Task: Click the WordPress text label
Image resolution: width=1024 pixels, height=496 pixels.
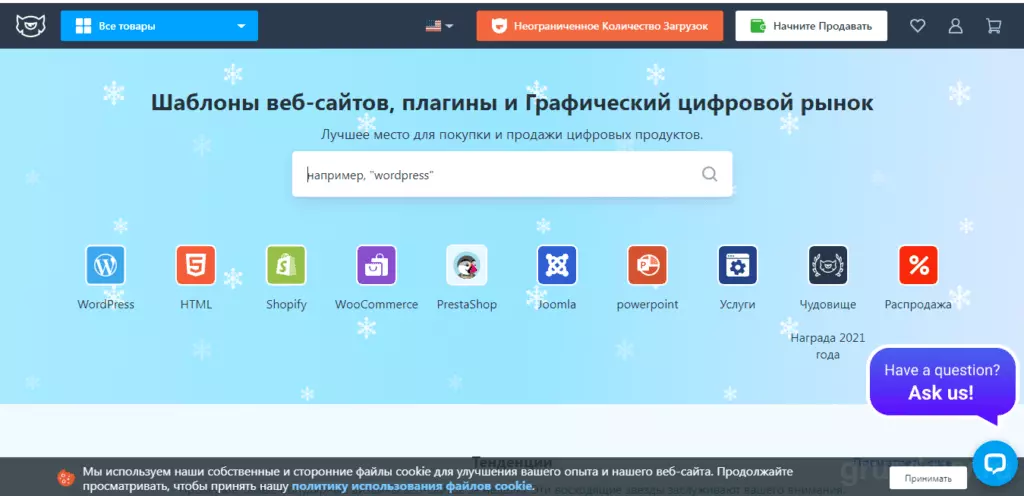Action: (106, 305)
